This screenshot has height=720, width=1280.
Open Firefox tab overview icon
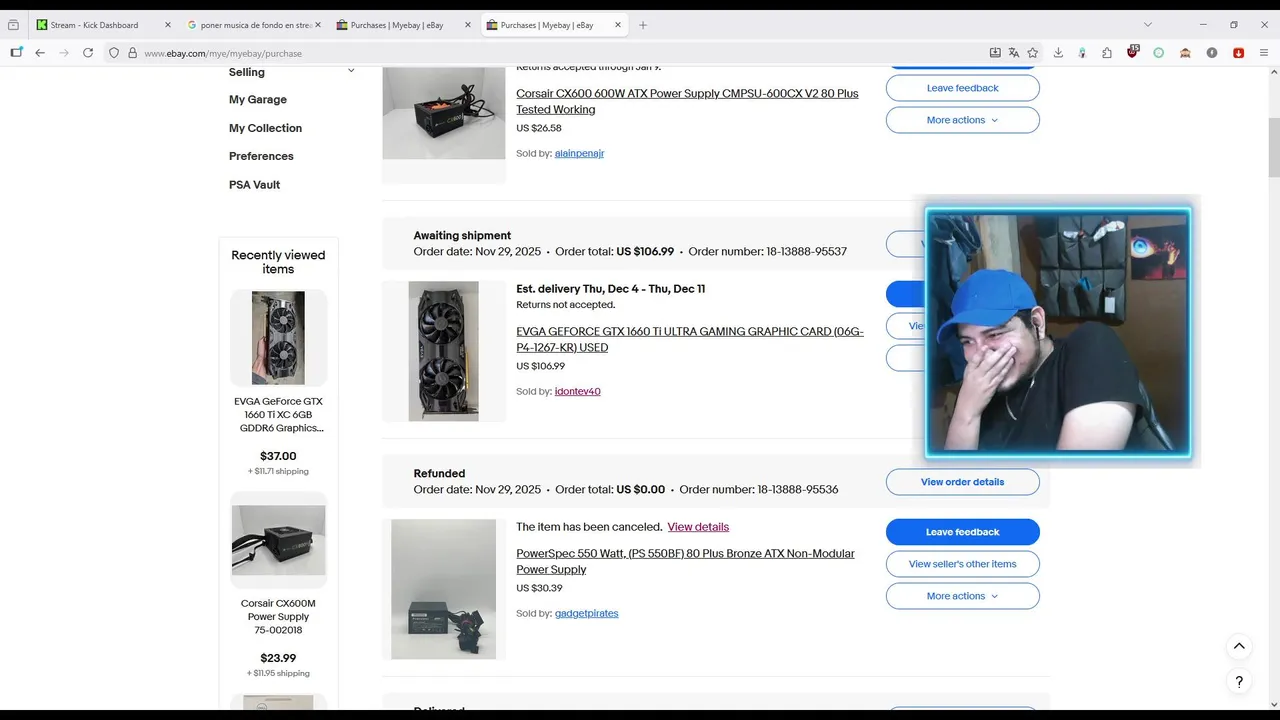click(x=13, y=25)
